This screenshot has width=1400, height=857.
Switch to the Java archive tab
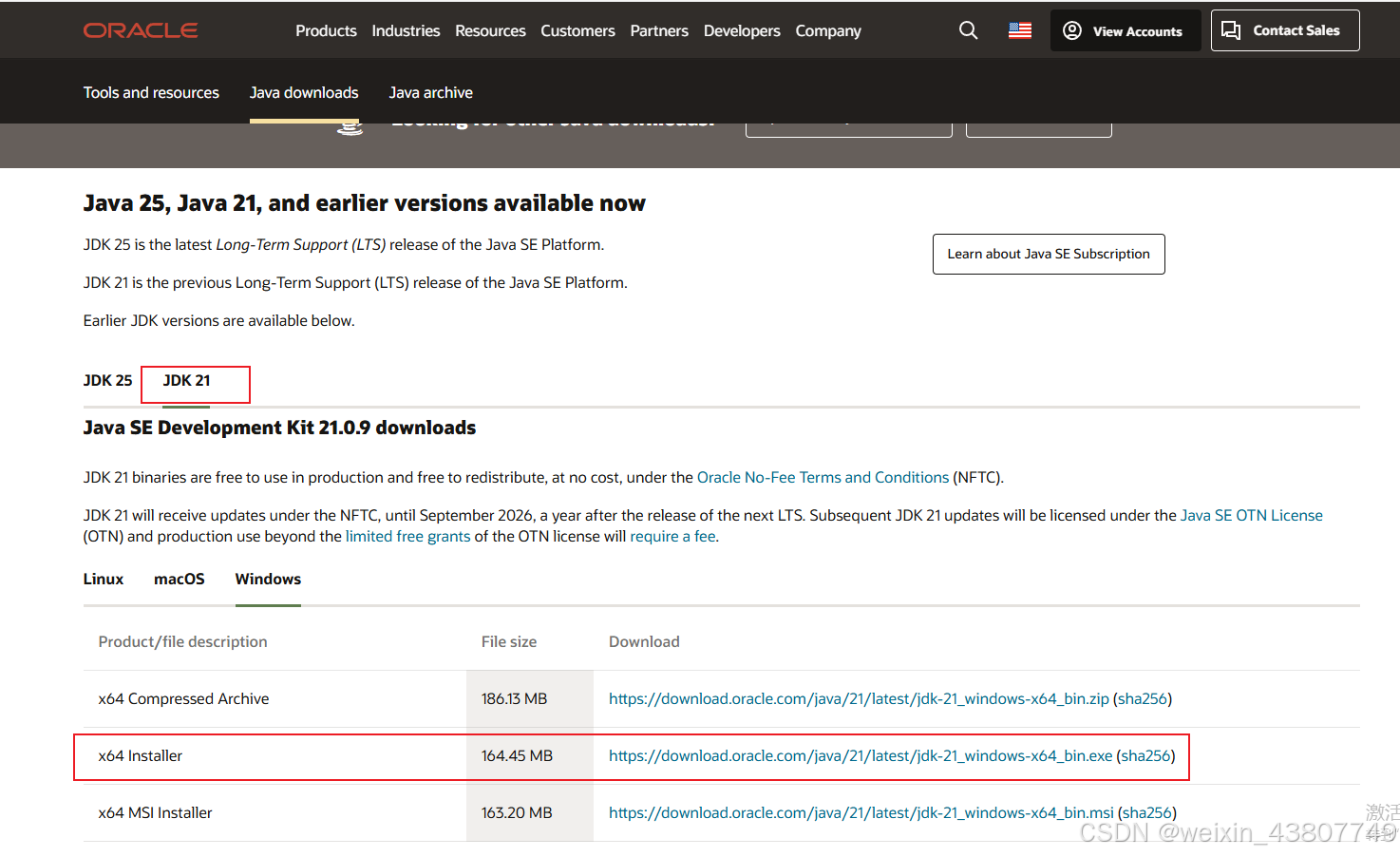[x=430, y=92]
